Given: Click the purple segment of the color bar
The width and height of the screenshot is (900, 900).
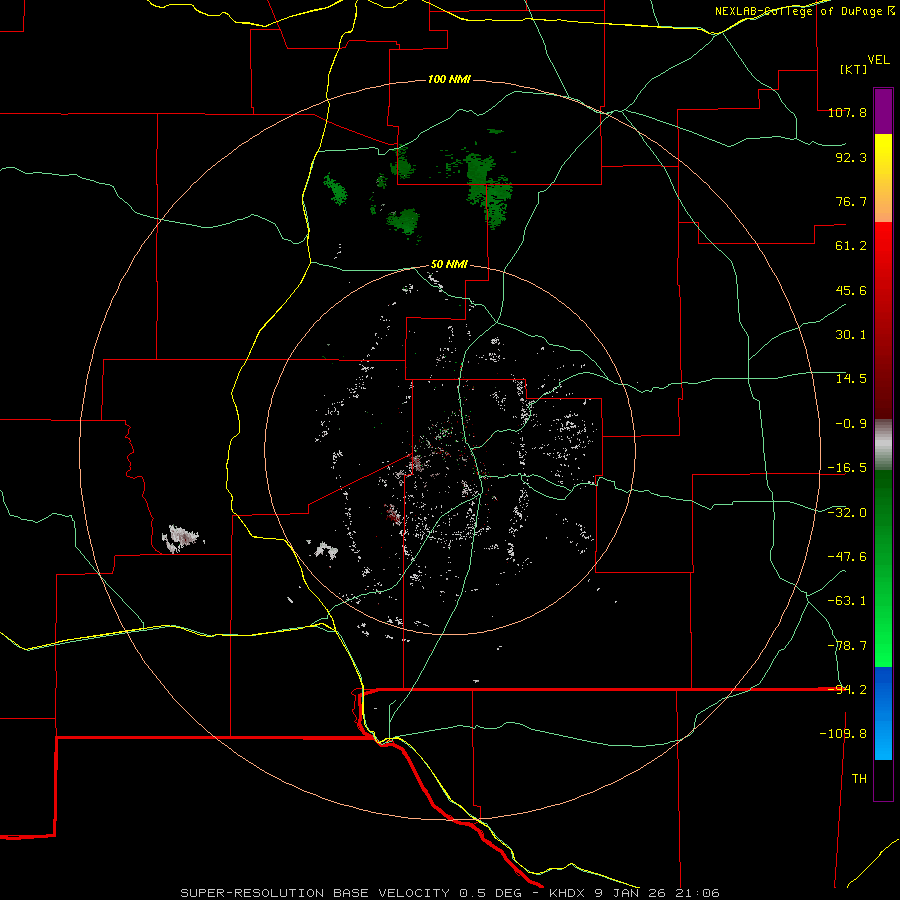Looking at the screenshot, I should click(883, 111).
